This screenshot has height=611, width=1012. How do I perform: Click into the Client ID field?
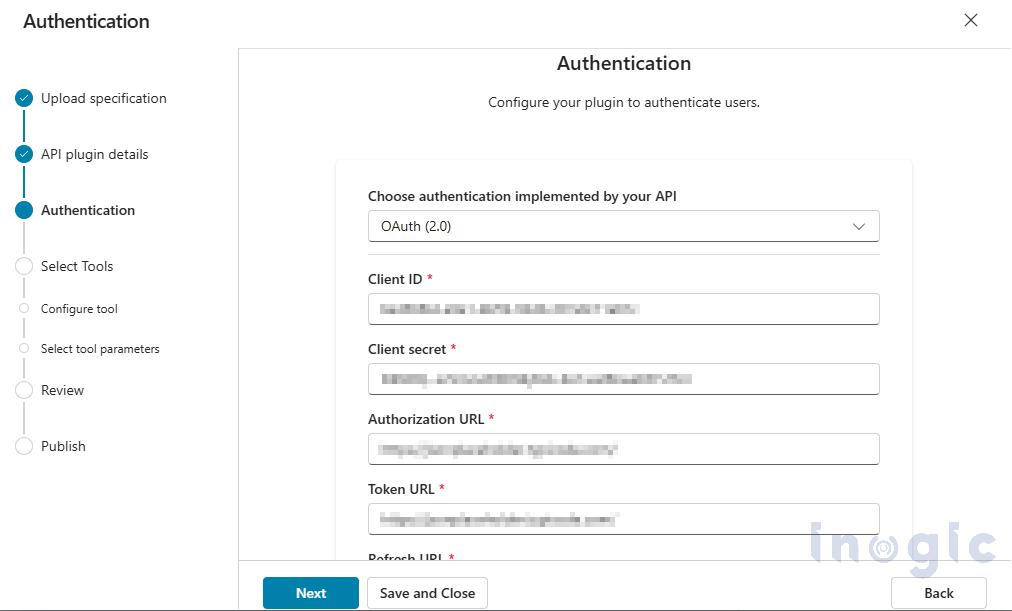[623, 309]
